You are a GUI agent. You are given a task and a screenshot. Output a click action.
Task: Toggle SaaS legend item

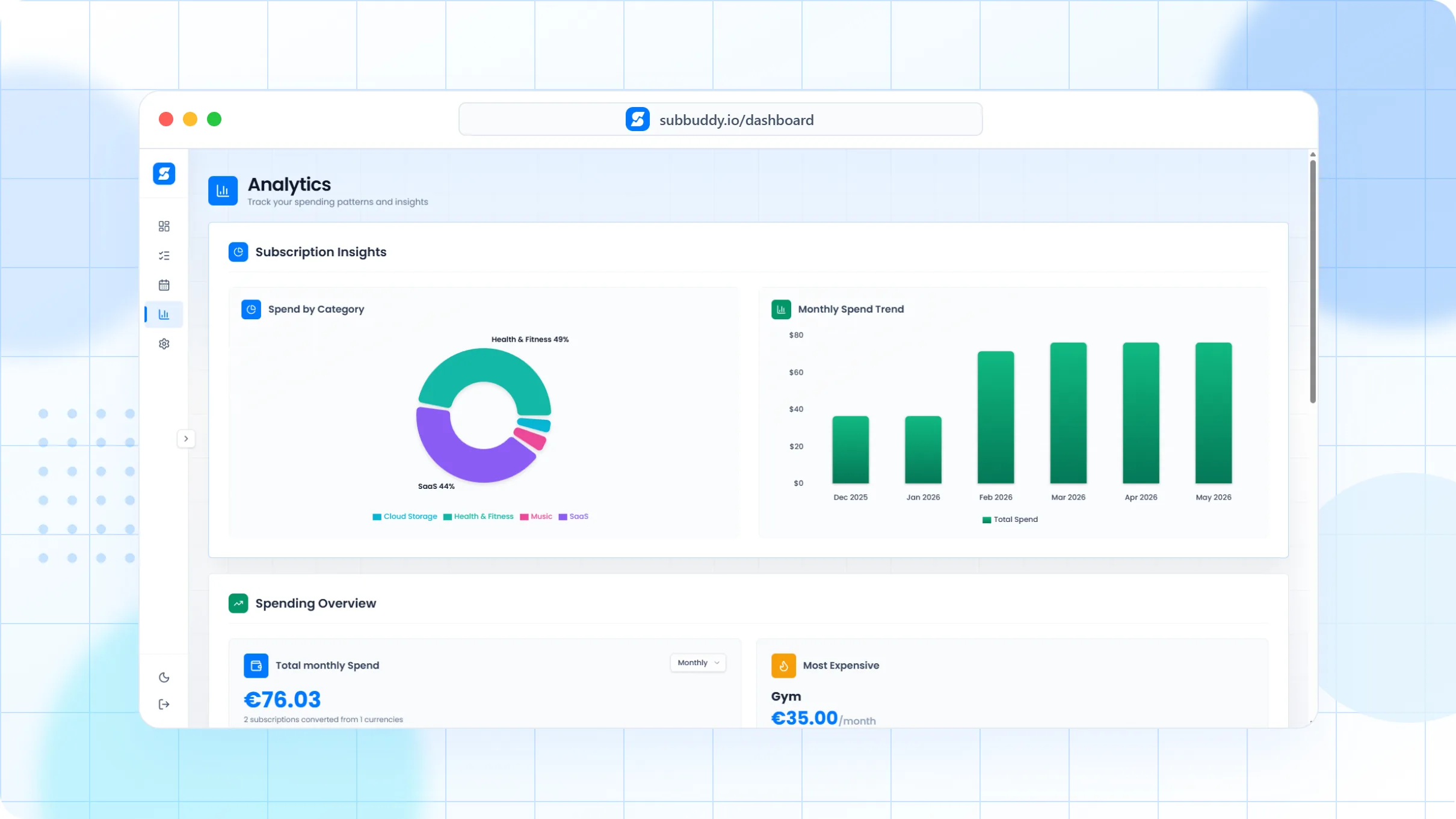[x=573, y=517]
